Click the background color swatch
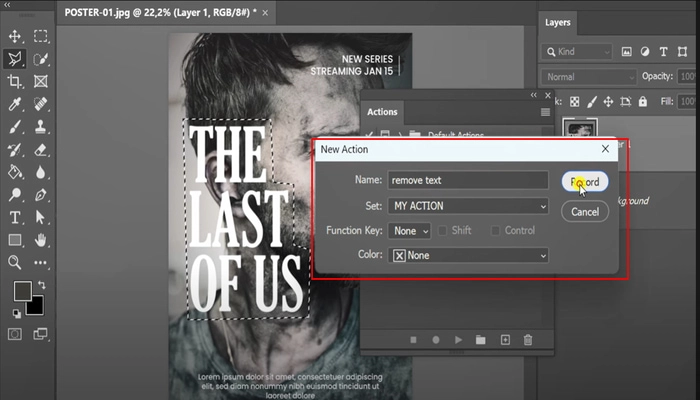 tap(37, 308)
